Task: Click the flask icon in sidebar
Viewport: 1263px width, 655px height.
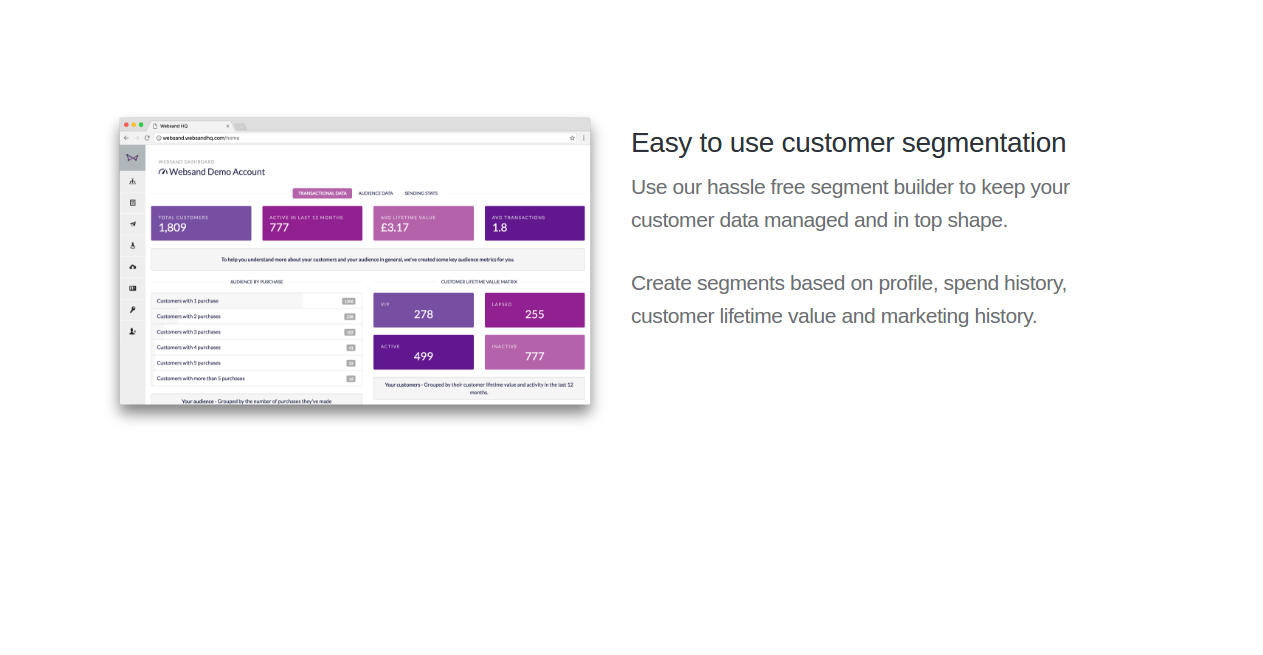Action: 132,245
